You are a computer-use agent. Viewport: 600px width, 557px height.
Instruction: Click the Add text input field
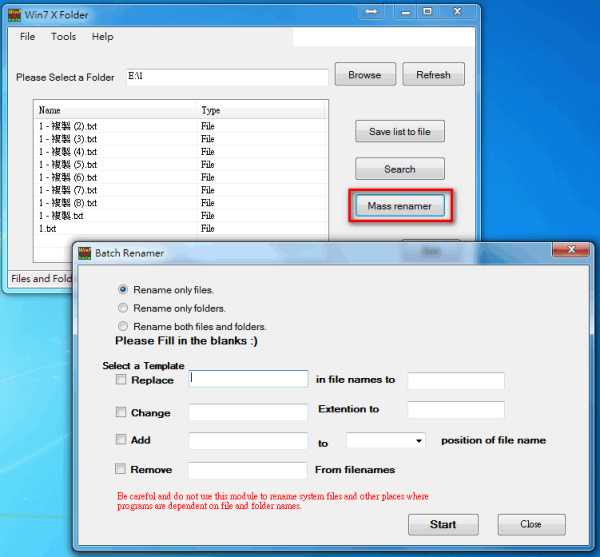(248, 441)
